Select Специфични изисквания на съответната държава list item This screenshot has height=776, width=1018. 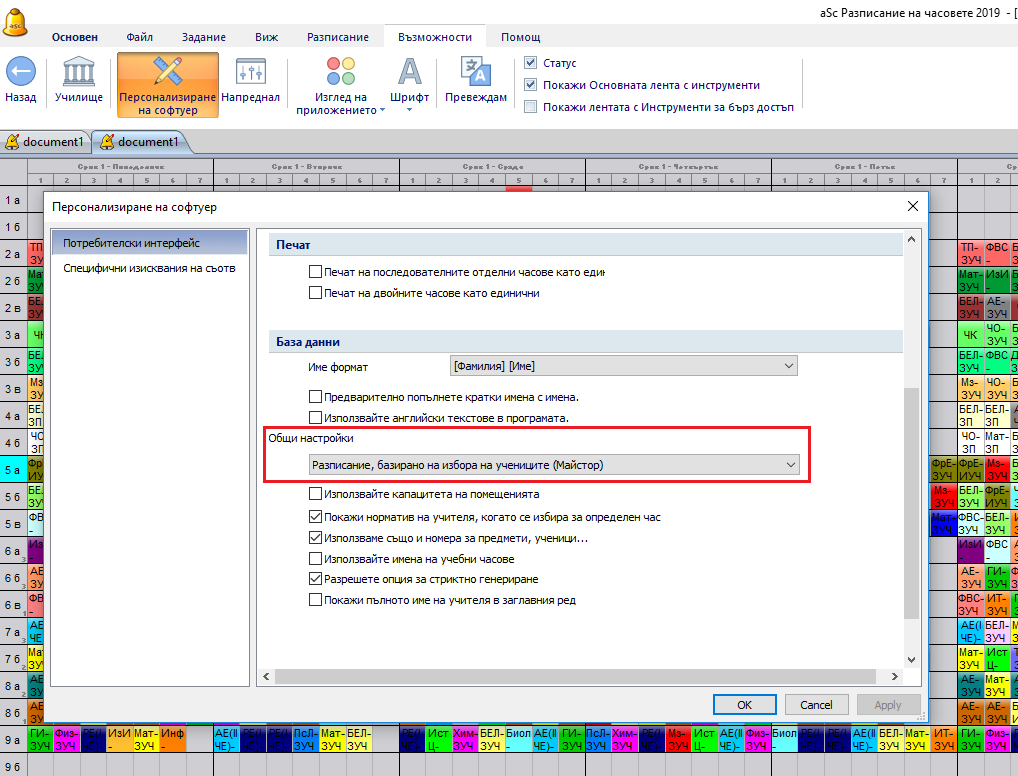(149, 268)
